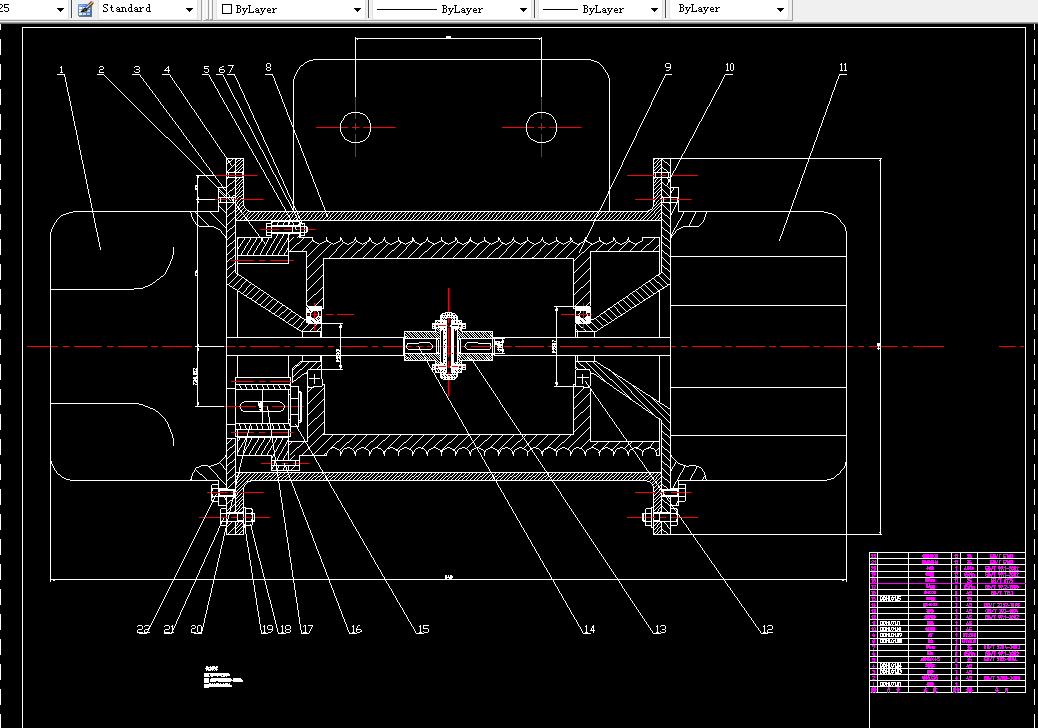Open the ByLayer lineweight control dropdown
The width and height of the screenshot is (1038, 728).
pyautogui.click(x=654, y=10)
